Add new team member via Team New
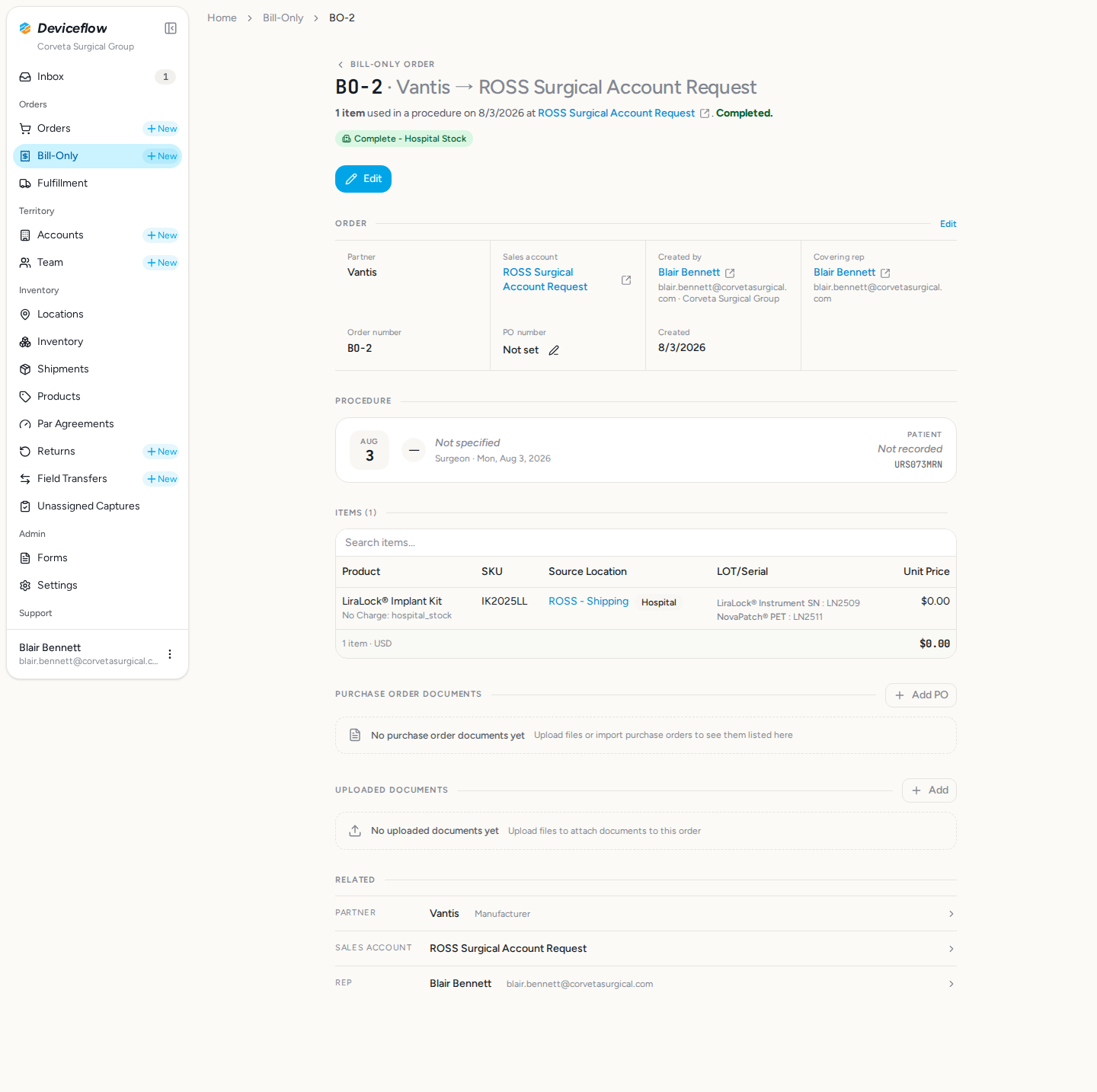 162,263
